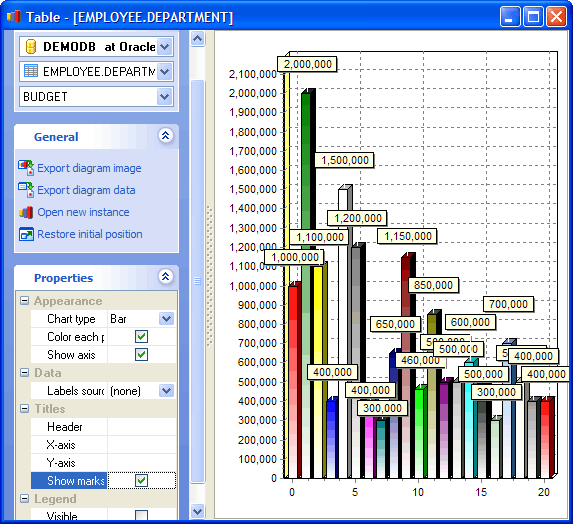Click the chart icon in the title bar
Screen dimensions: 573x524
coord(14,17)
